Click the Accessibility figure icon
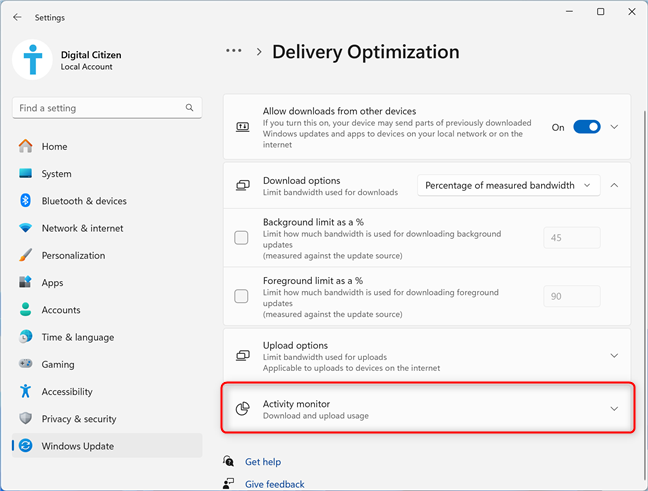The width and height of the screenshot is (648, 491). click(x=26, y=391)
